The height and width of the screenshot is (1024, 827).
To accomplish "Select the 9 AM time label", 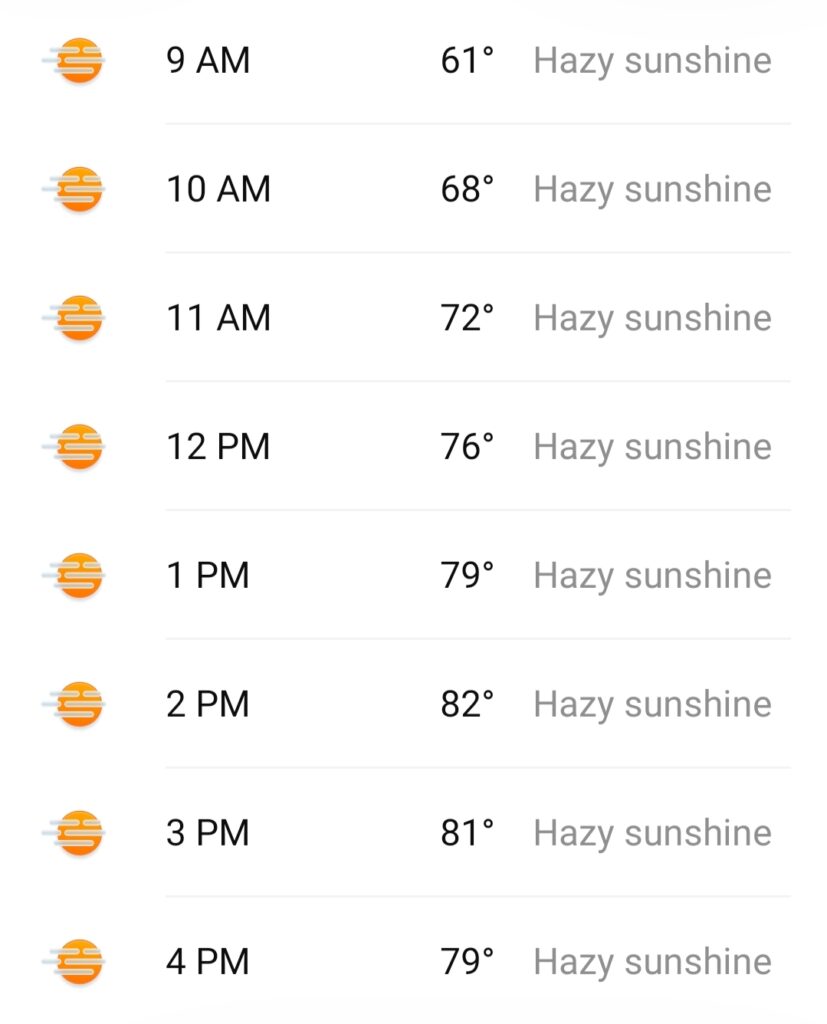I will pos(208,61).
